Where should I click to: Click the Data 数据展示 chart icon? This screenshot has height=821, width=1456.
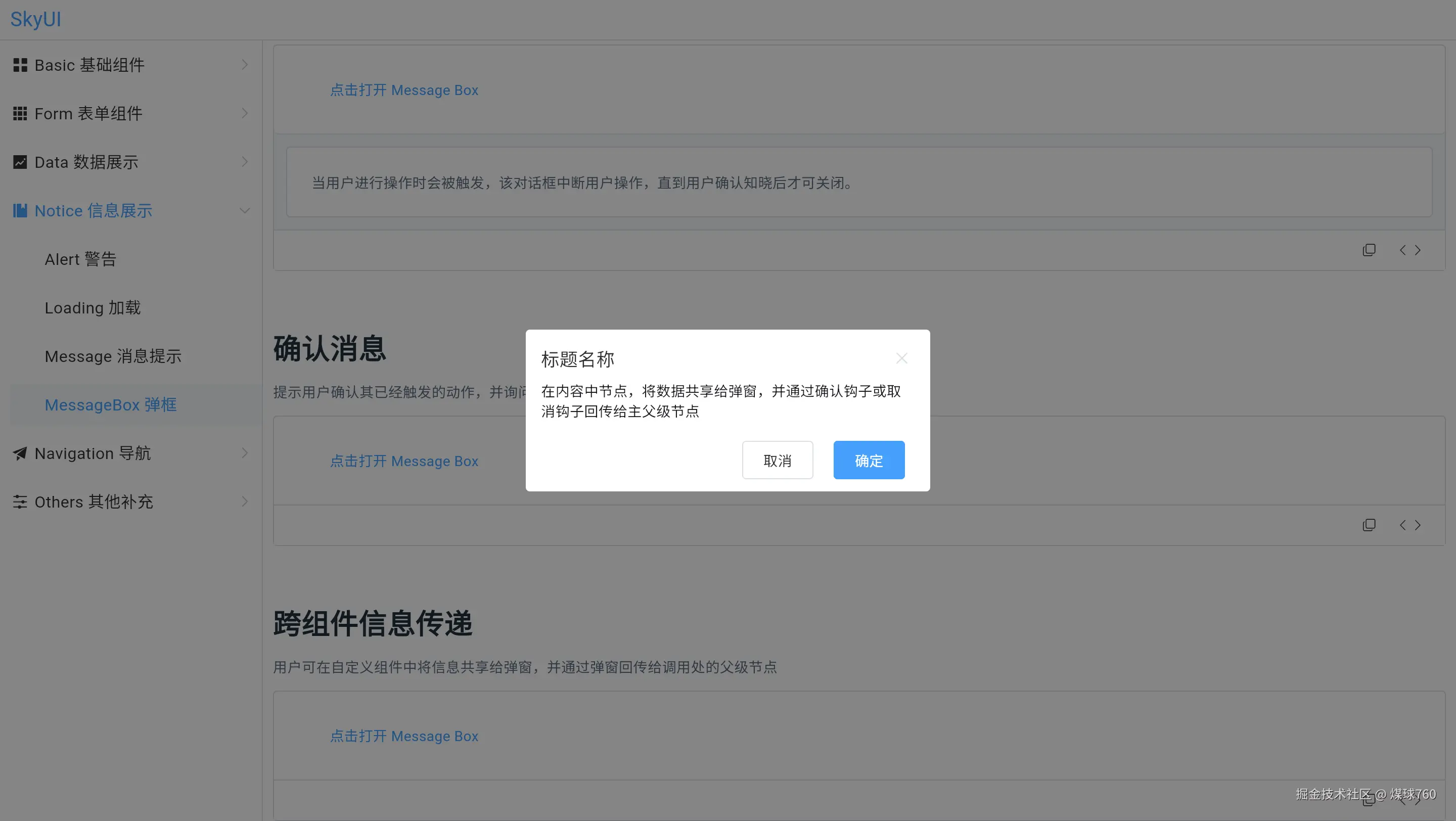coord(20,162)
